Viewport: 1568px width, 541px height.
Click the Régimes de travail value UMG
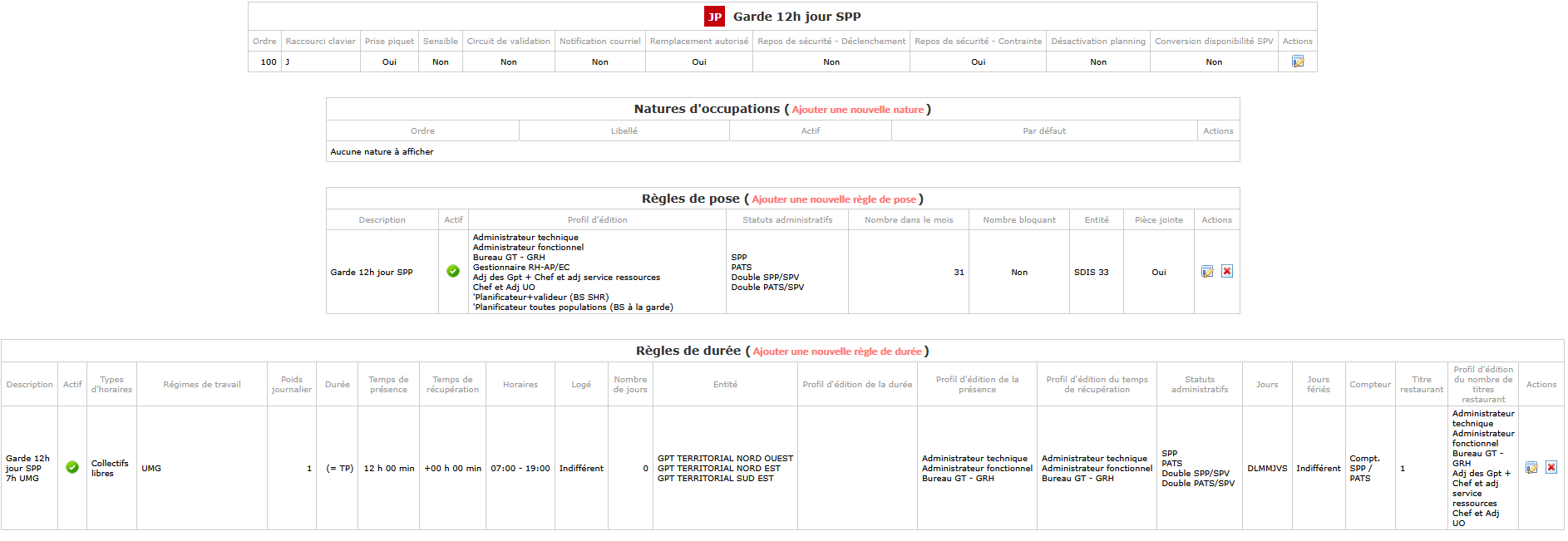151,469
